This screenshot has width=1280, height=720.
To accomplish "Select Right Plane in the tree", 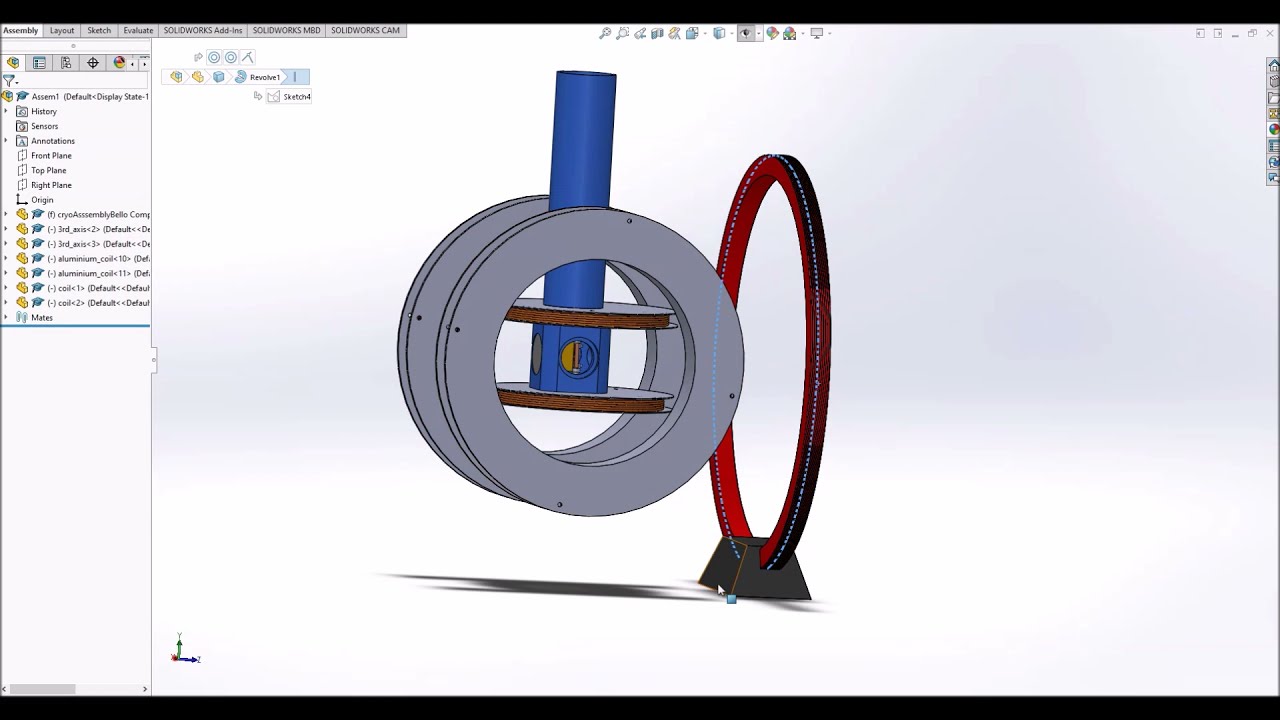I will 43,185.
